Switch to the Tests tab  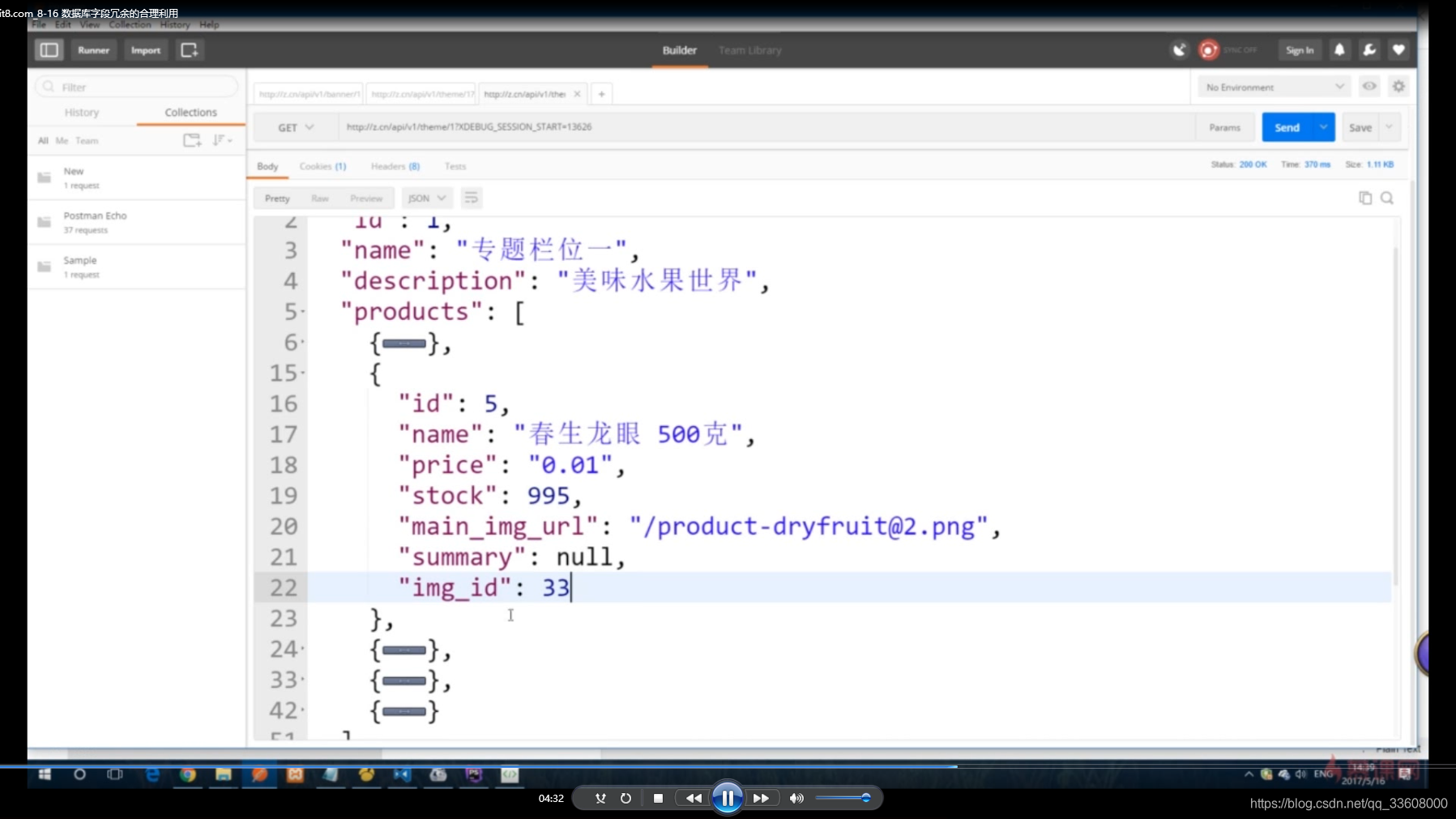click(455, 166)
